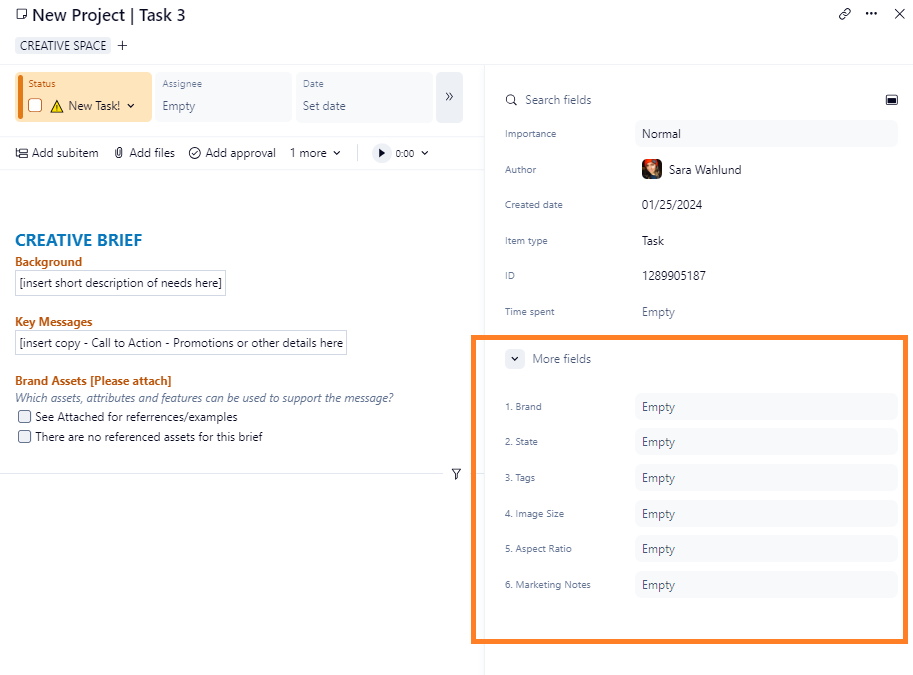
Task: Click the Search fields input
Action: (x=600, y=100)
